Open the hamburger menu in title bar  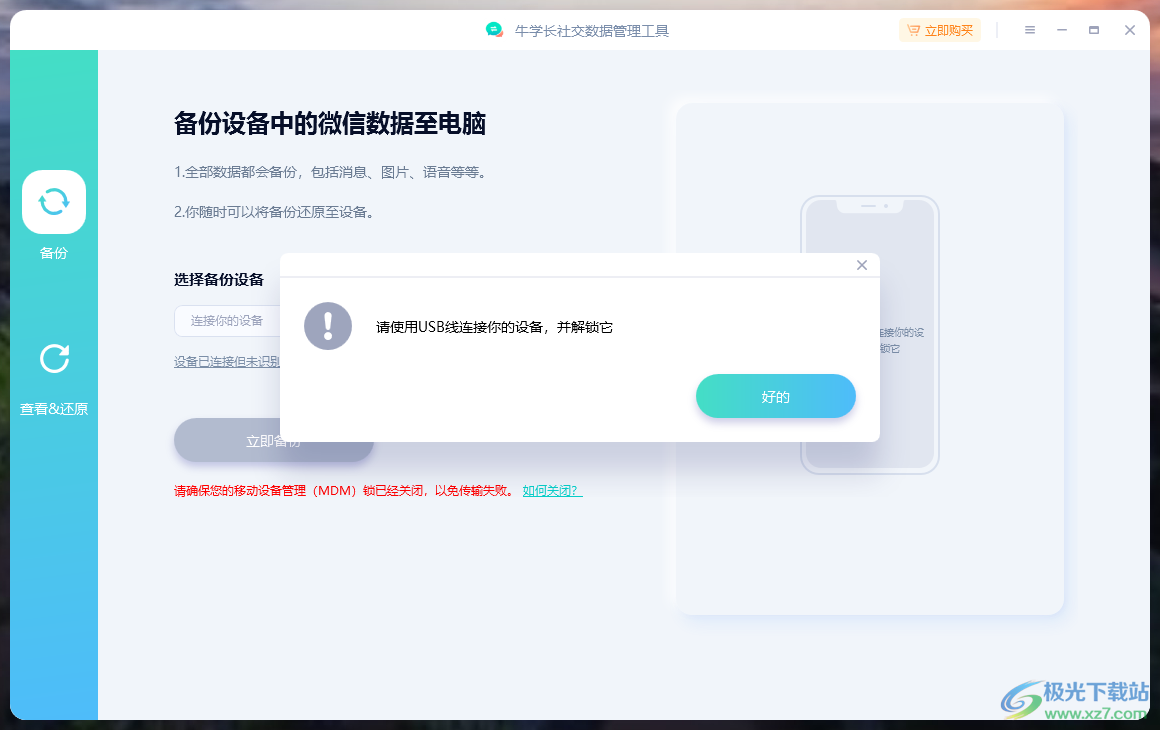1030,30
